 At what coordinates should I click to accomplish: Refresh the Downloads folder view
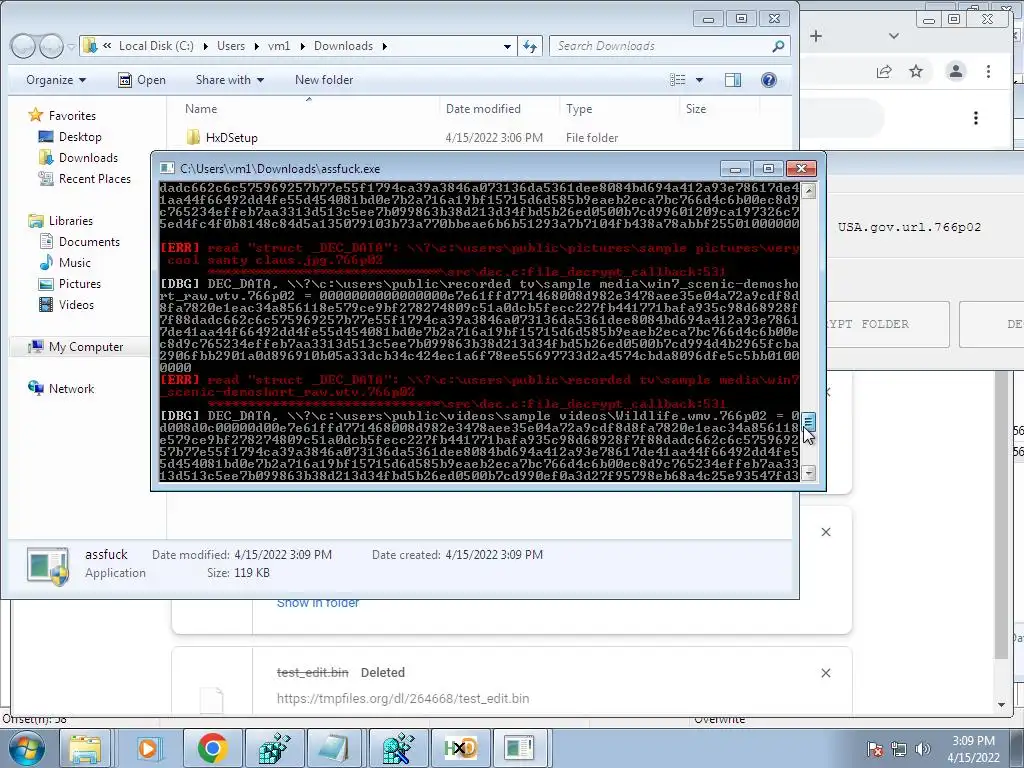click(x=530, y=46)
